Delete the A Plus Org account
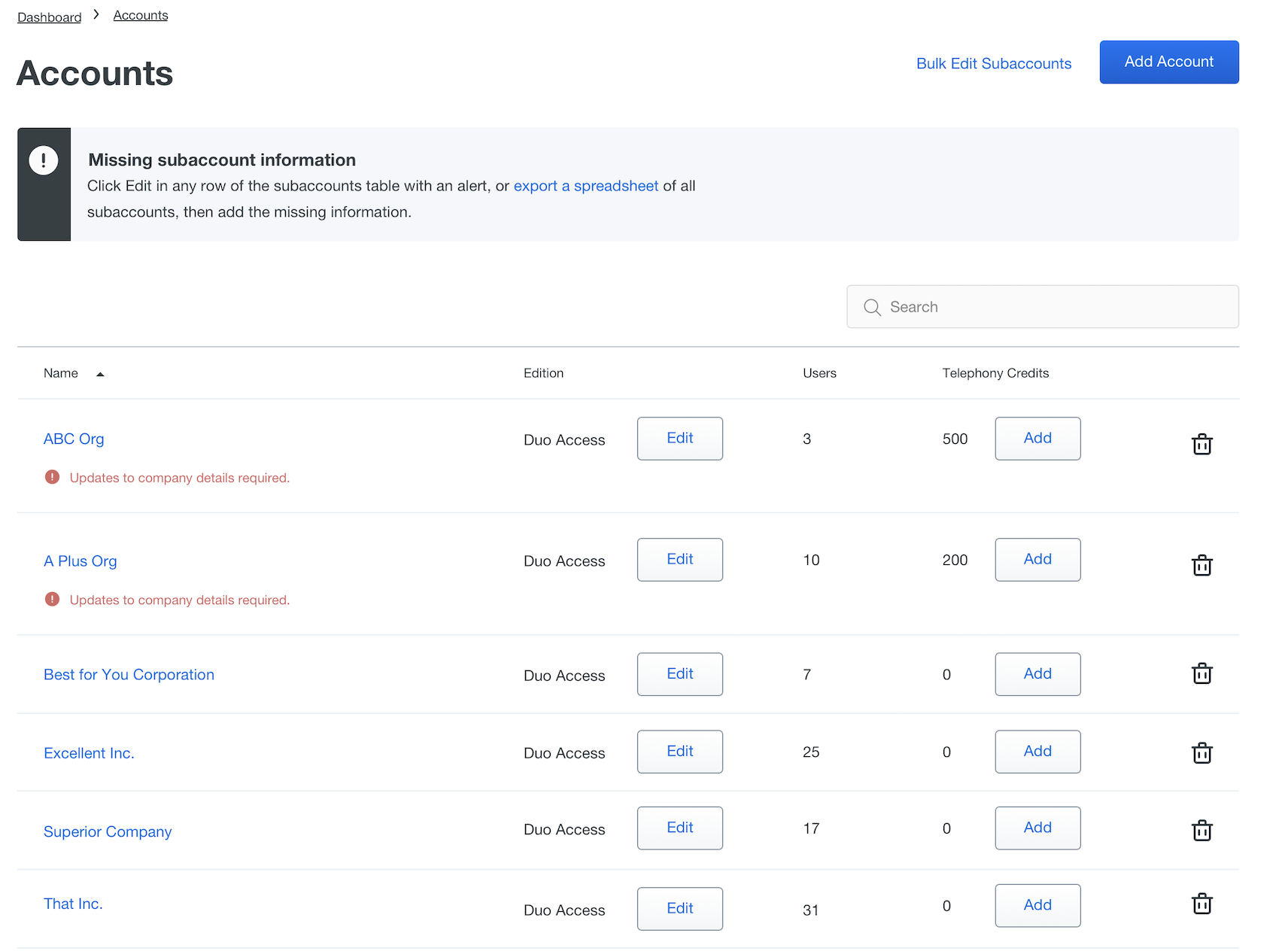The width and height of the screenshot is (1288, 951). point(1201,565)
